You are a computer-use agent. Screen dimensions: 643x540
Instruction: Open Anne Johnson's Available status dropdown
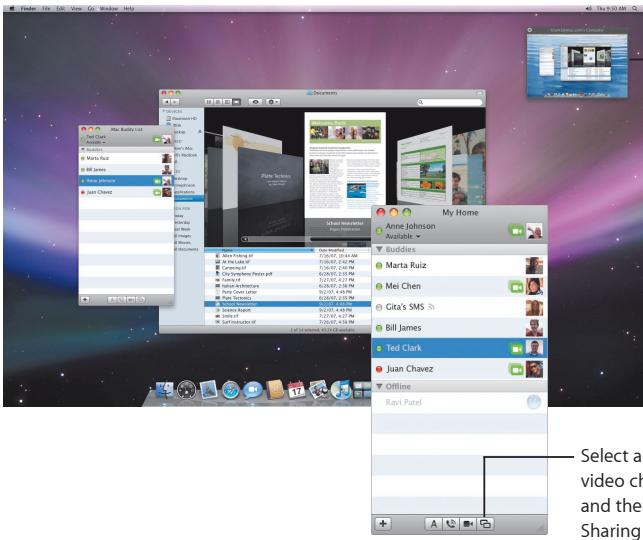click(x=403, y=237)
